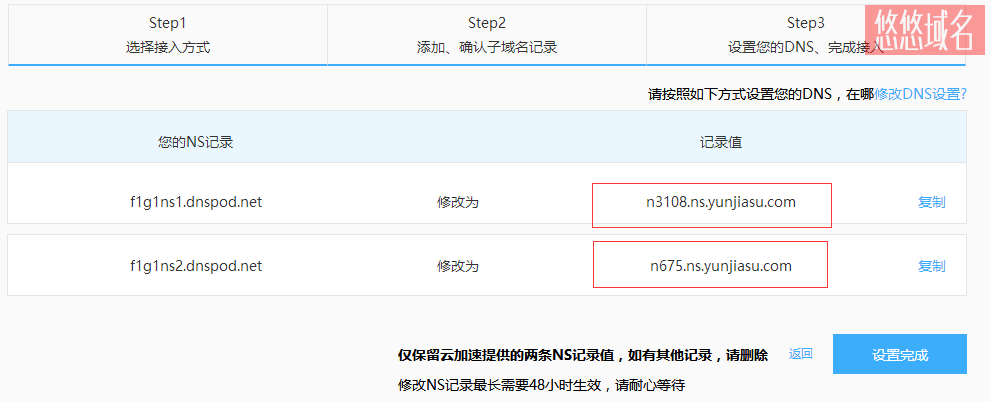990x402 pixels.
Task: Click the f1g1ns2.dnspod.net NS record
Action: coord(196,266)
